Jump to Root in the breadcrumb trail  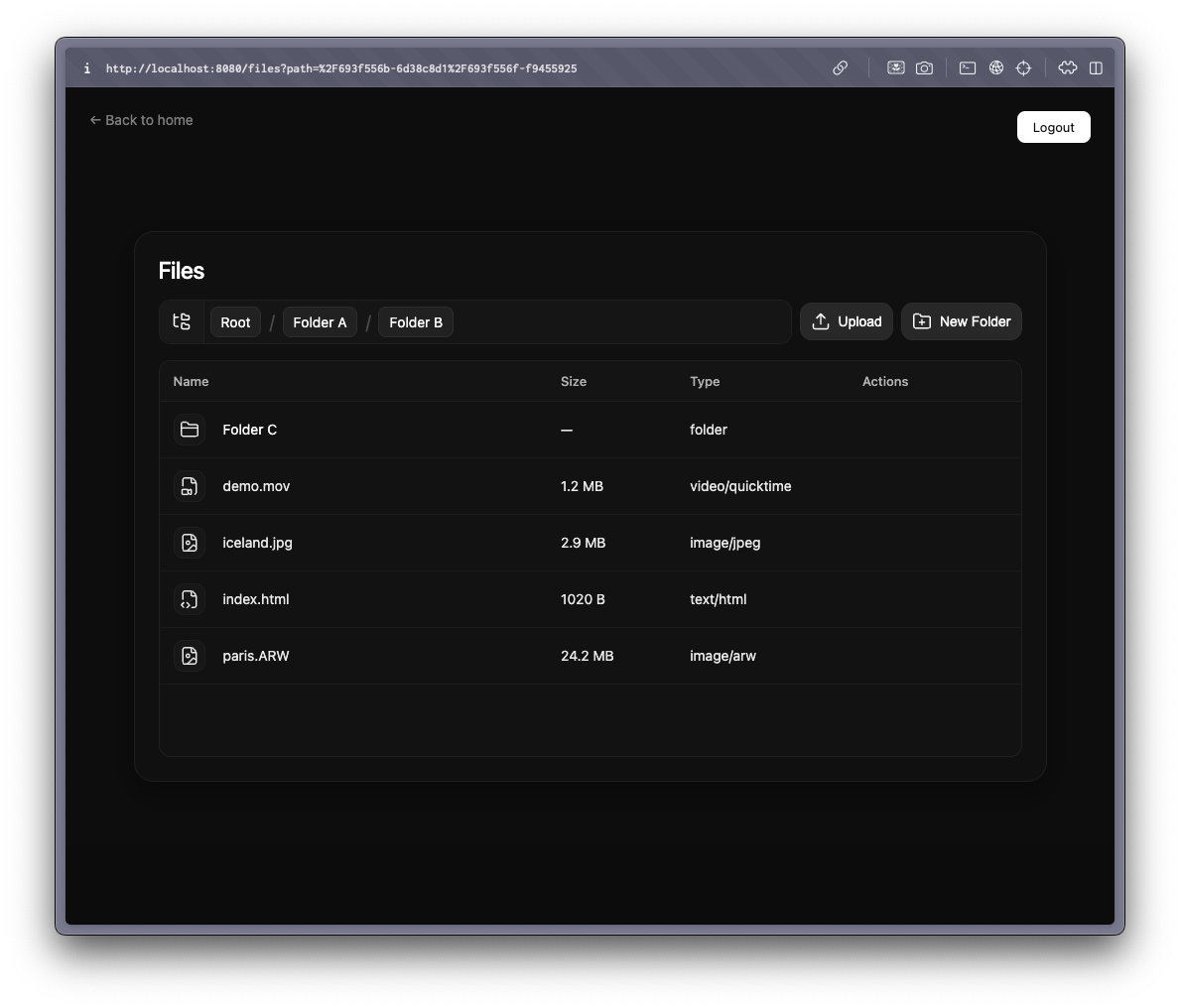[234, 321]
